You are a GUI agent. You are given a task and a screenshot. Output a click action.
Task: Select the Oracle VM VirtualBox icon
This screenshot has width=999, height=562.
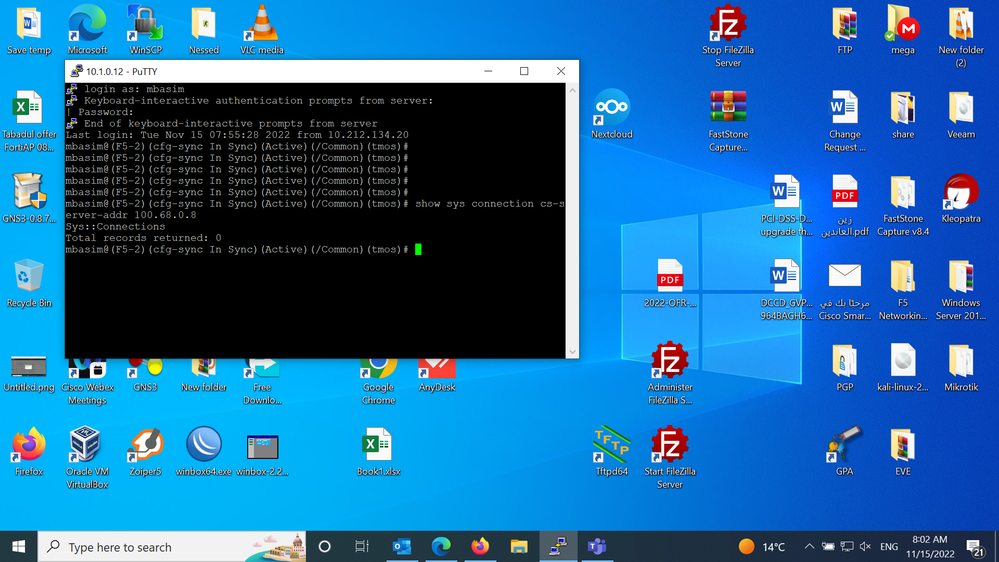[x=86, y=446]
